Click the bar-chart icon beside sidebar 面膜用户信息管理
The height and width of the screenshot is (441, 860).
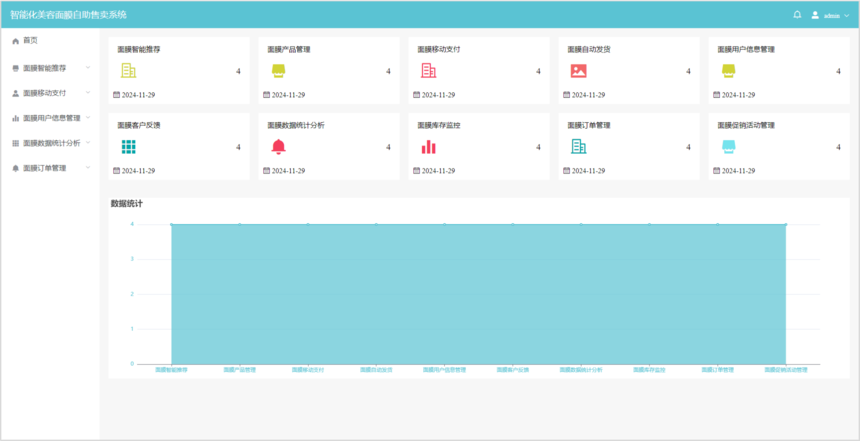pyautogui.click(x=15, y=118)
